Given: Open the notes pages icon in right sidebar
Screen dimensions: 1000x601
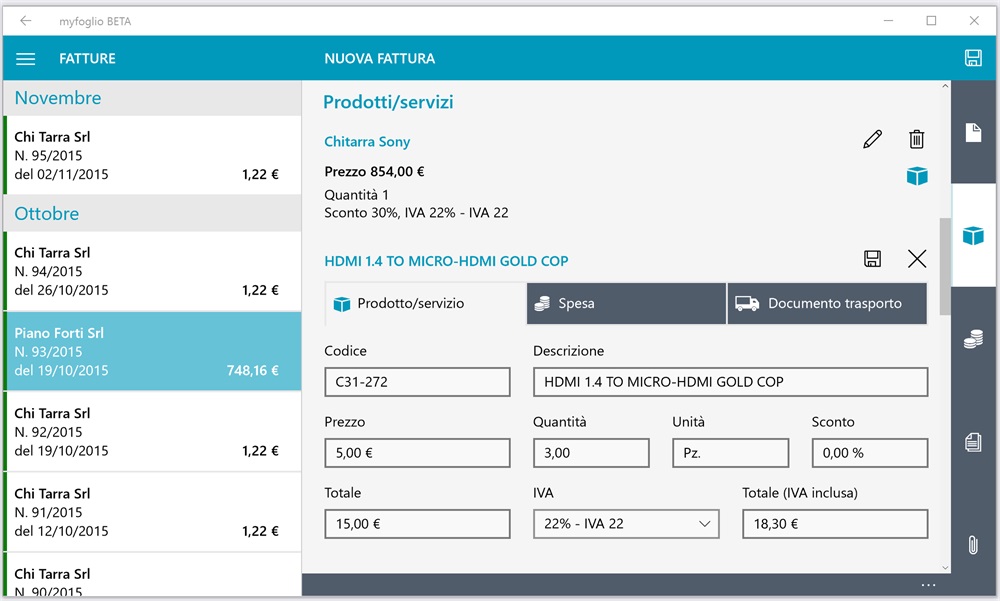Looking at the screenshot, I should point(973,442).
